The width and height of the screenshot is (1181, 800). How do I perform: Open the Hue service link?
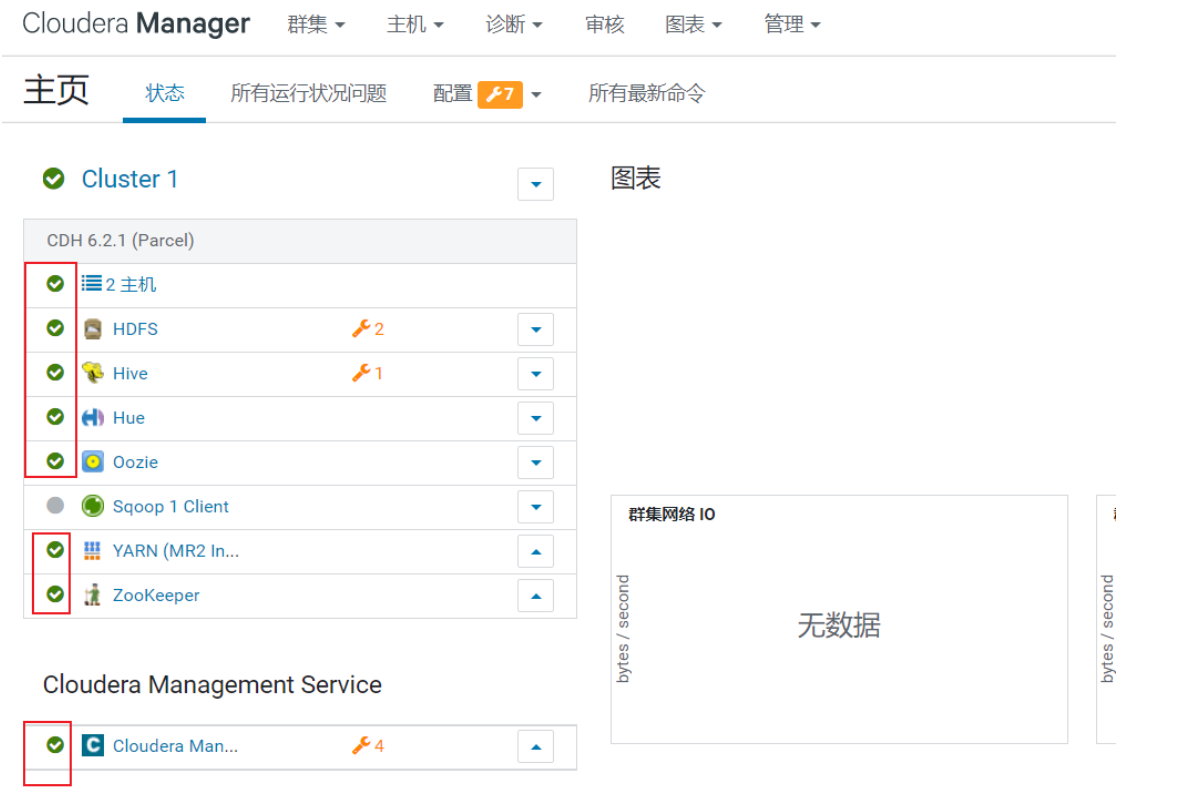tap(128, 418)
